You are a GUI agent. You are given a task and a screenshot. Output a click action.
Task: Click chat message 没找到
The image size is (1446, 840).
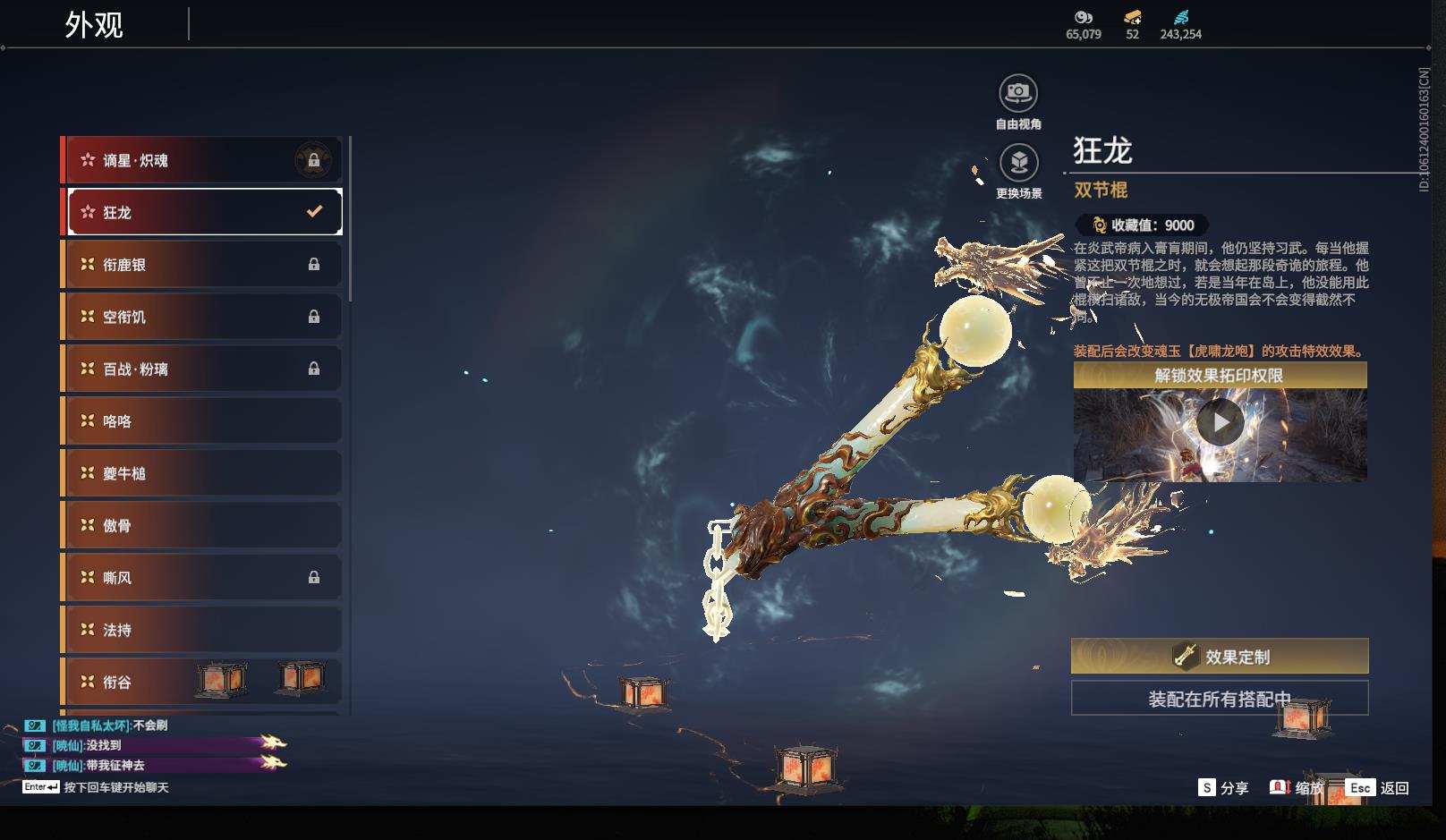point(104,745)
